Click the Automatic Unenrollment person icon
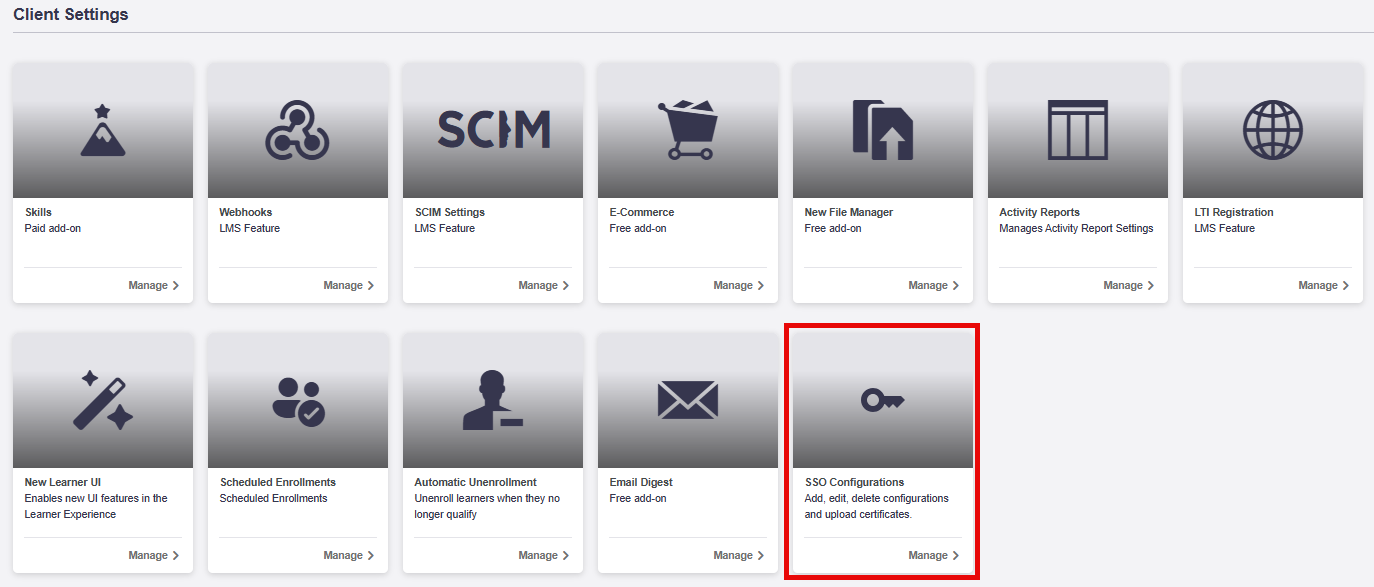 (x=493, y=400)
